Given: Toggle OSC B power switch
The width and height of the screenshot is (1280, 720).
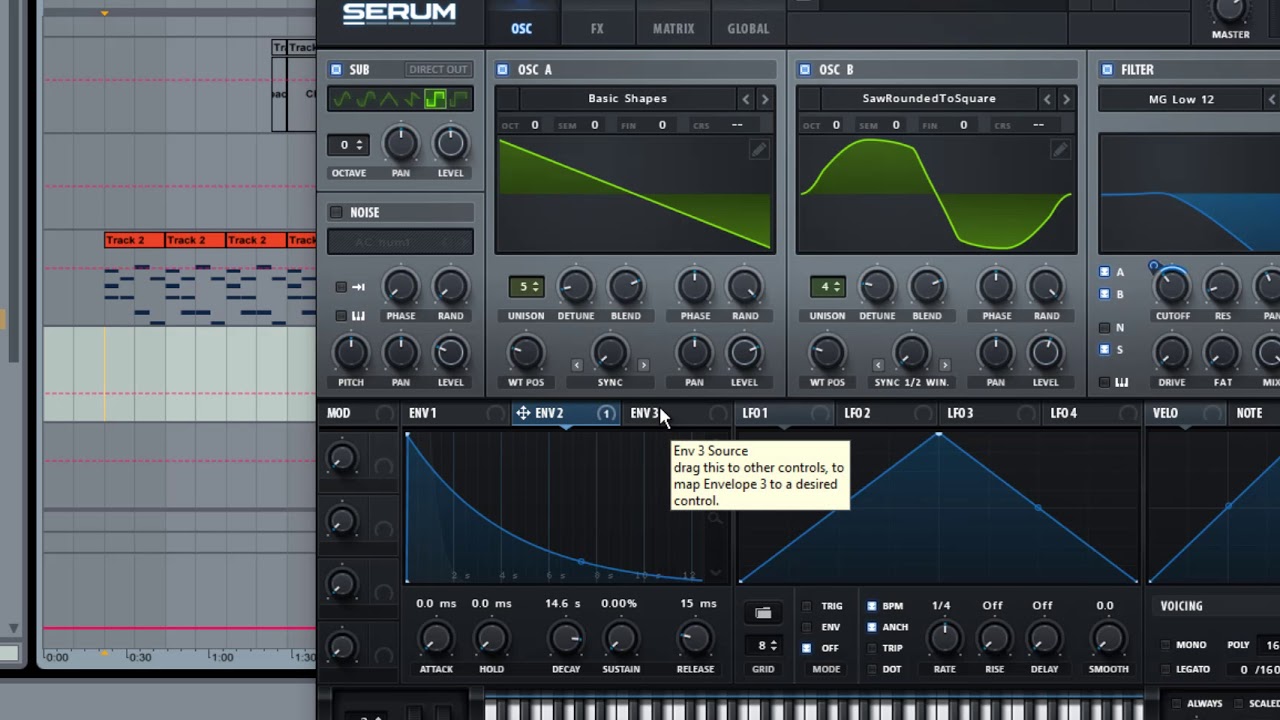Looking at the screenshot, I should [804, 69].
